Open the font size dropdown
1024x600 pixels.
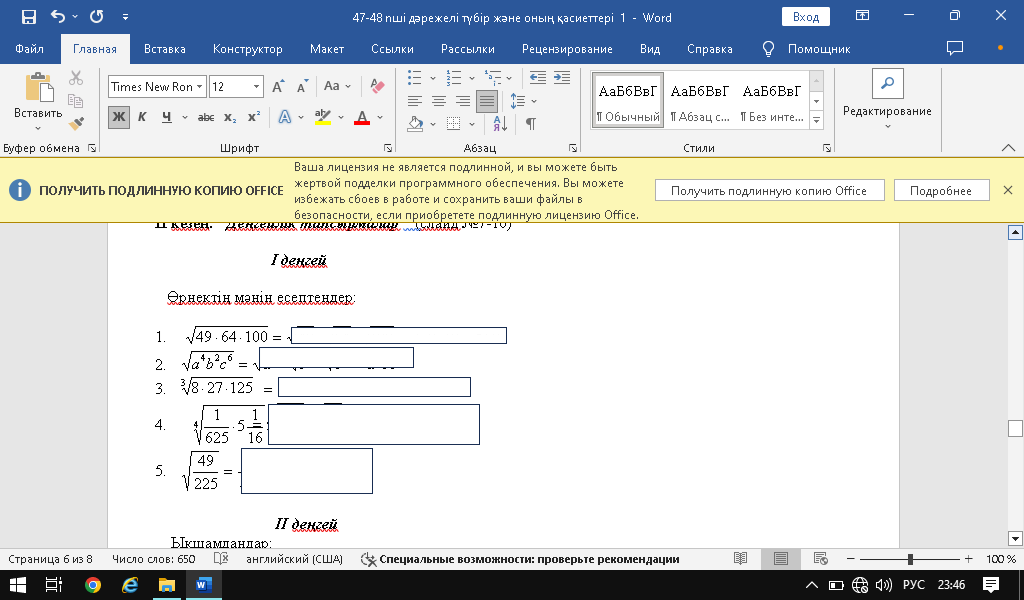[x=257, y=87]
